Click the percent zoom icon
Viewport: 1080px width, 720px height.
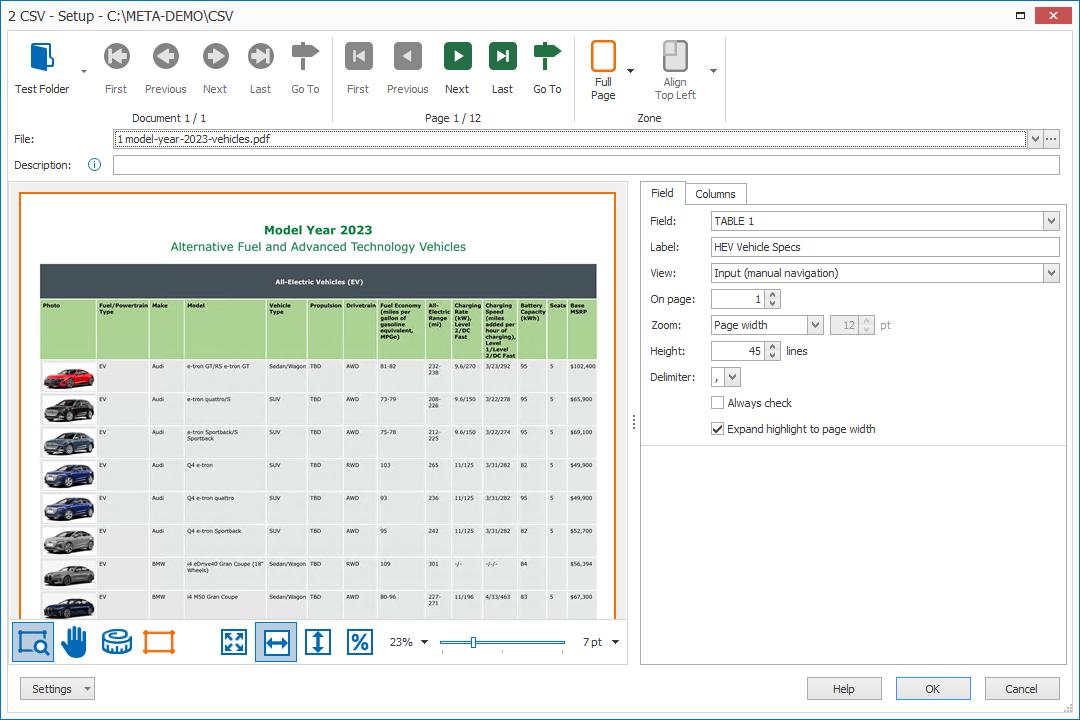(x=360, y=642)
